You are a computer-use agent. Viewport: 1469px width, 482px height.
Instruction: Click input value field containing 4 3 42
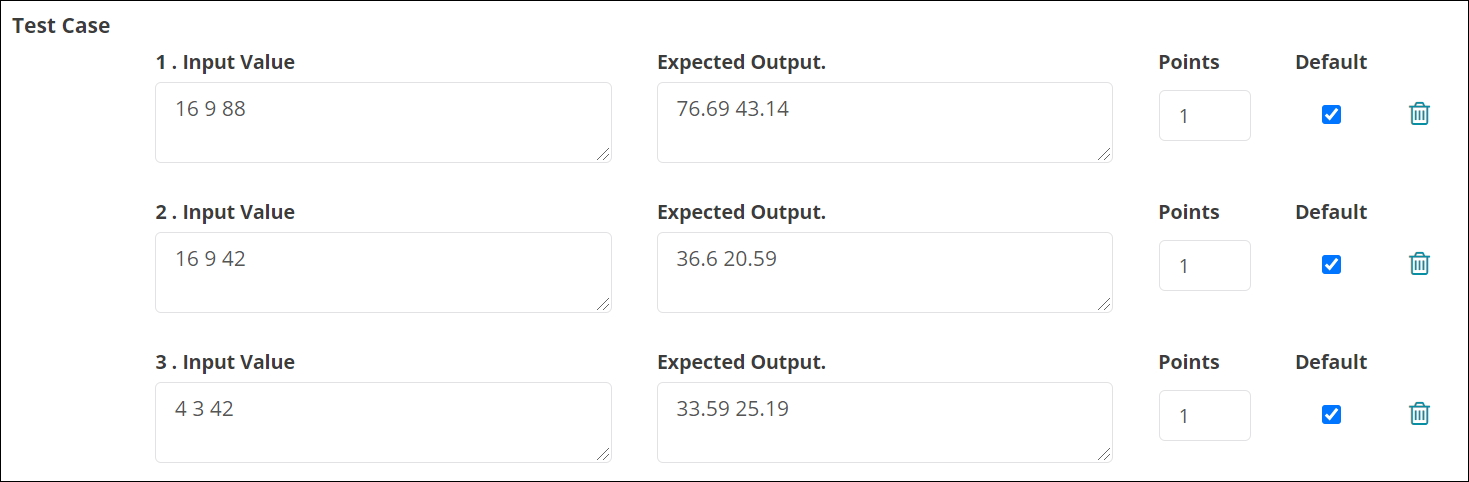(x=383, y=422)
